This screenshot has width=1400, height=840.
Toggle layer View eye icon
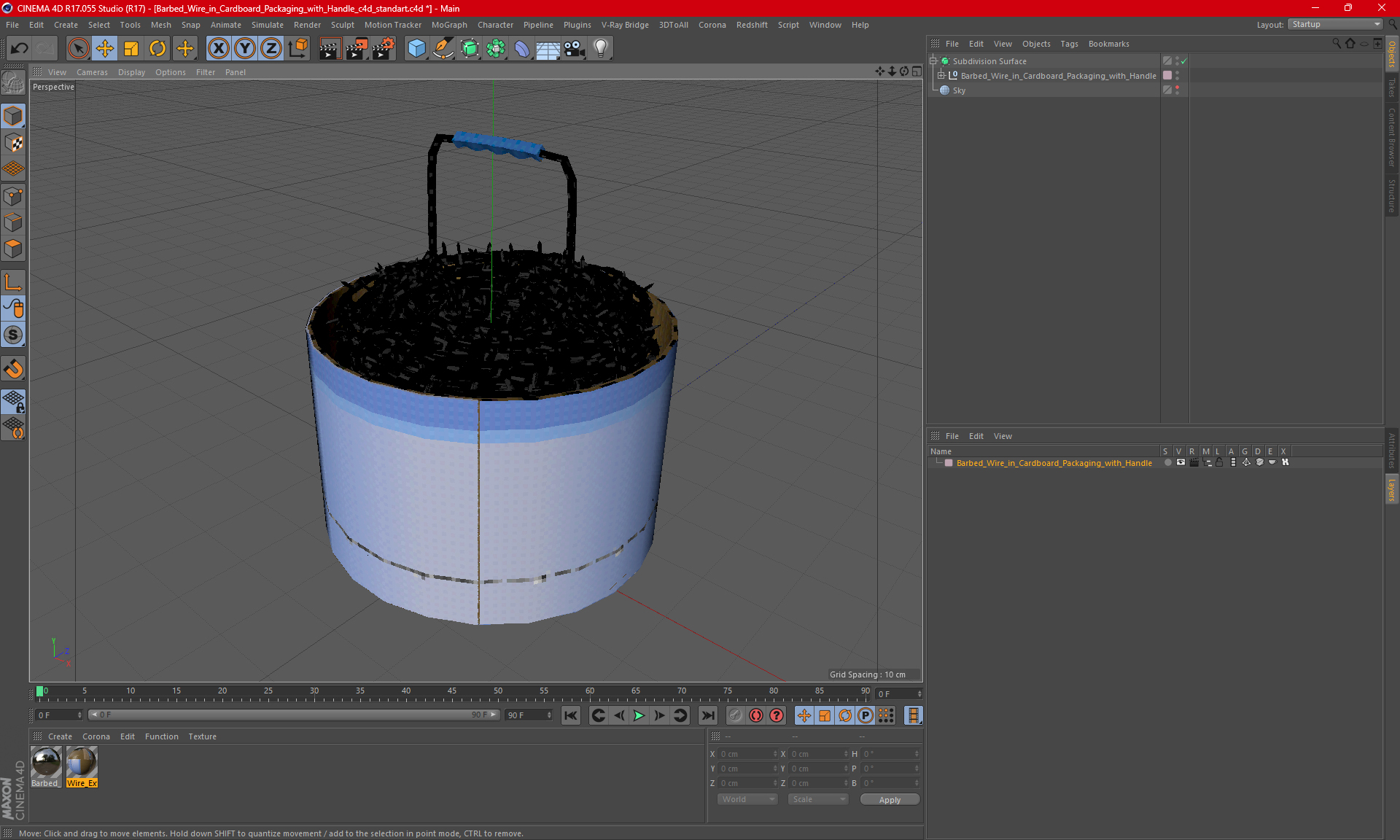tap(1181, 462)
